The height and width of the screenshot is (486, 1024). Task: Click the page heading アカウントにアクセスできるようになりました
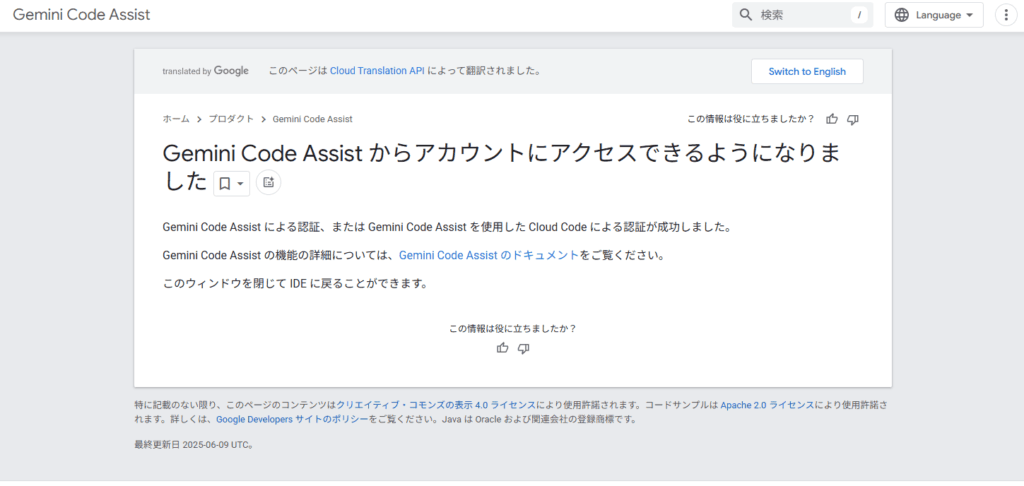point(500,167)
